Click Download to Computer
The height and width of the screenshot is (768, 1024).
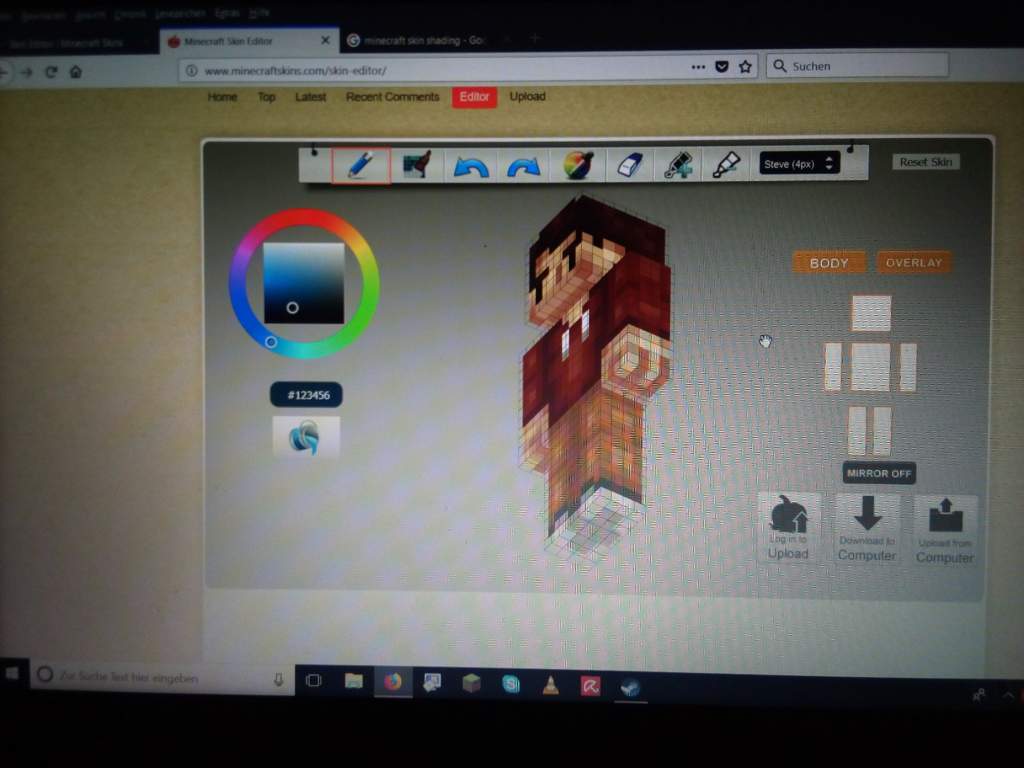click(867, 529)
